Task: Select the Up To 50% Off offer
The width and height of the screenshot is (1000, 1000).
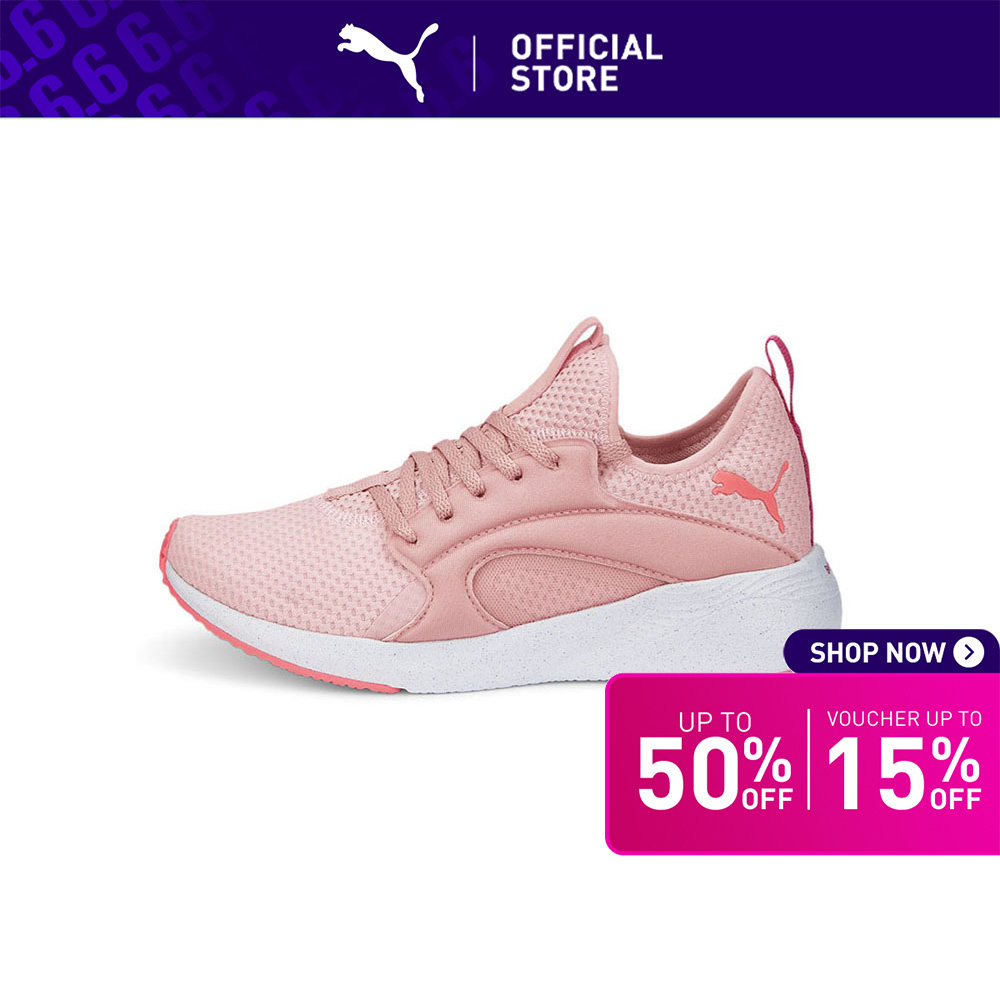Action: pyautogui.click(x=715, y=760)
